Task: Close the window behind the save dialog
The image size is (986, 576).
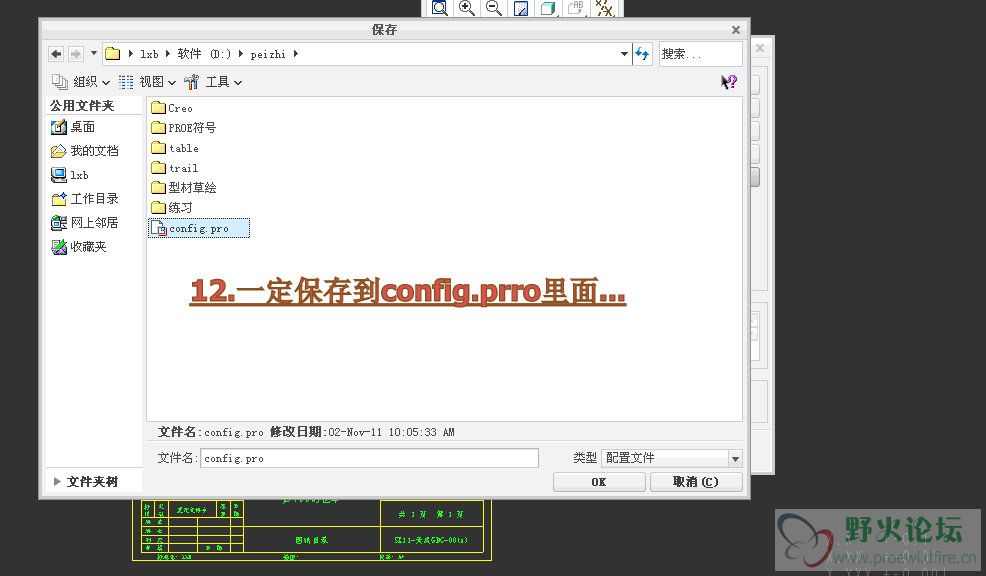Action: click(760, 48)
